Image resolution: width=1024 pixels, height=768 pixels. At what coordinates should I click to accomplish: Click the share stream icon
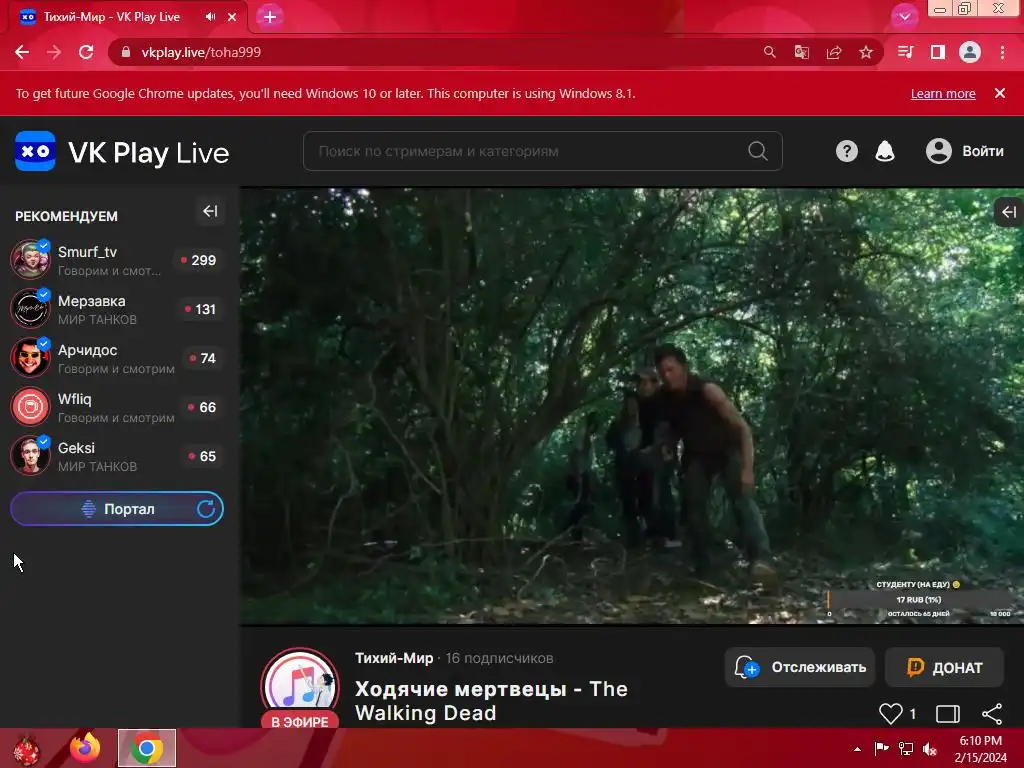coord(992,714)
